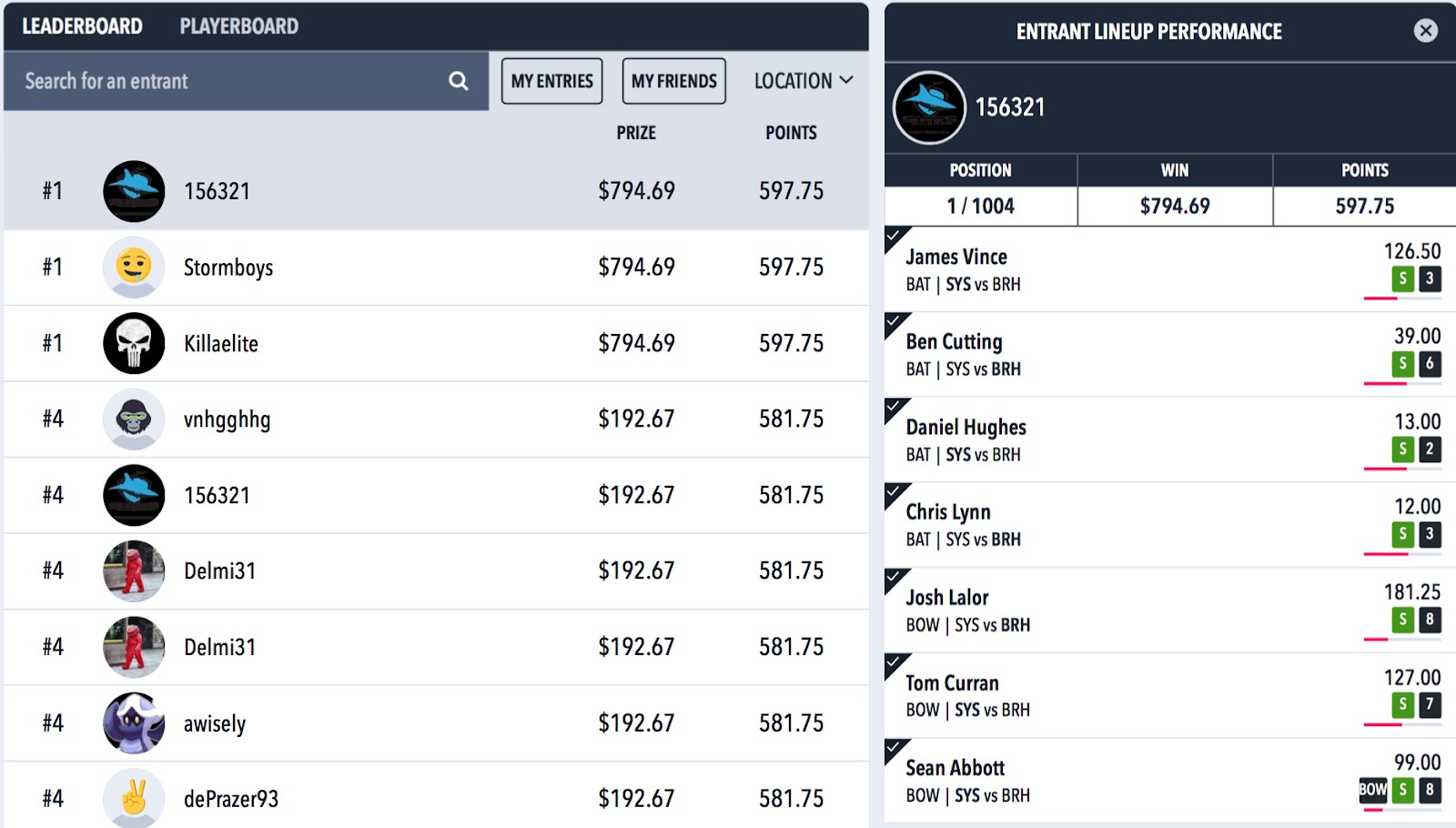Open the Stormboys leaderboard row
The width and height of the screenshot is (1456, 828).
coord(436,268)
